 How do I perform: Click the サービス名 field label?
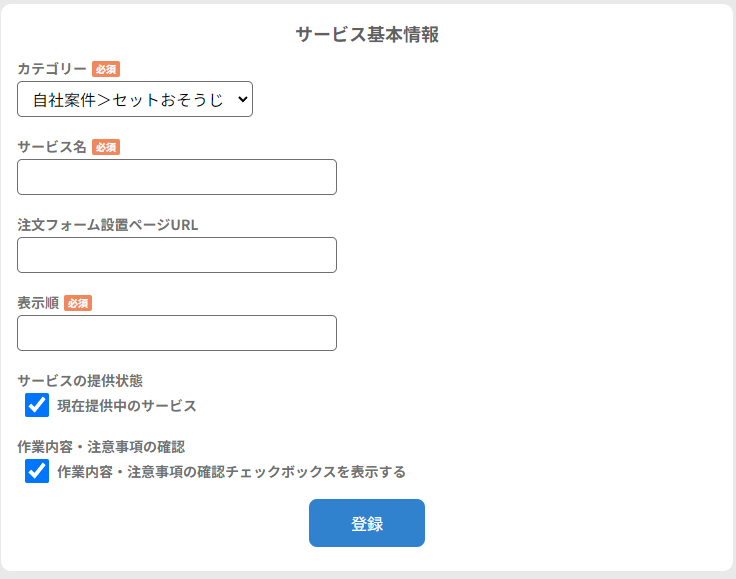coord(52,147)
